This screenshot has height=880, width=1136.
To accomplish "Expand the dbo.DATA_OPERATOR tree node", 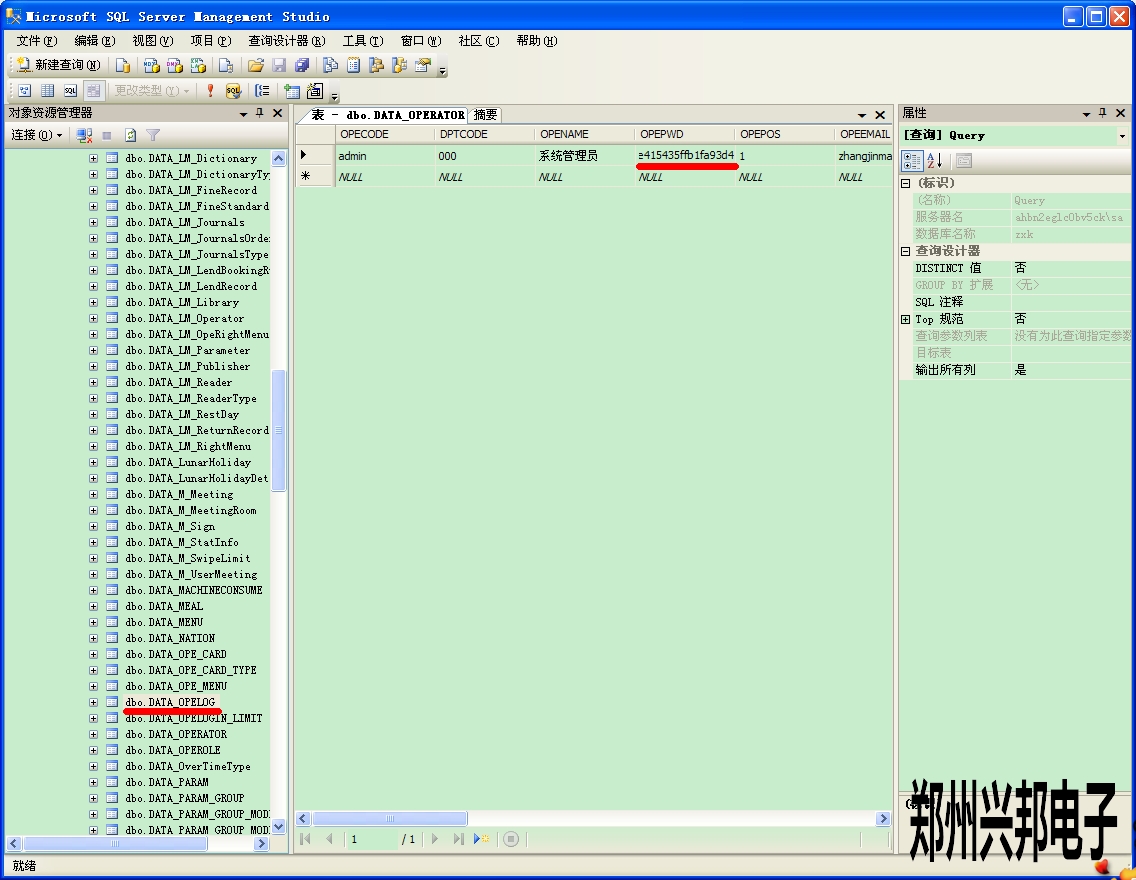I will coord(93,734).
